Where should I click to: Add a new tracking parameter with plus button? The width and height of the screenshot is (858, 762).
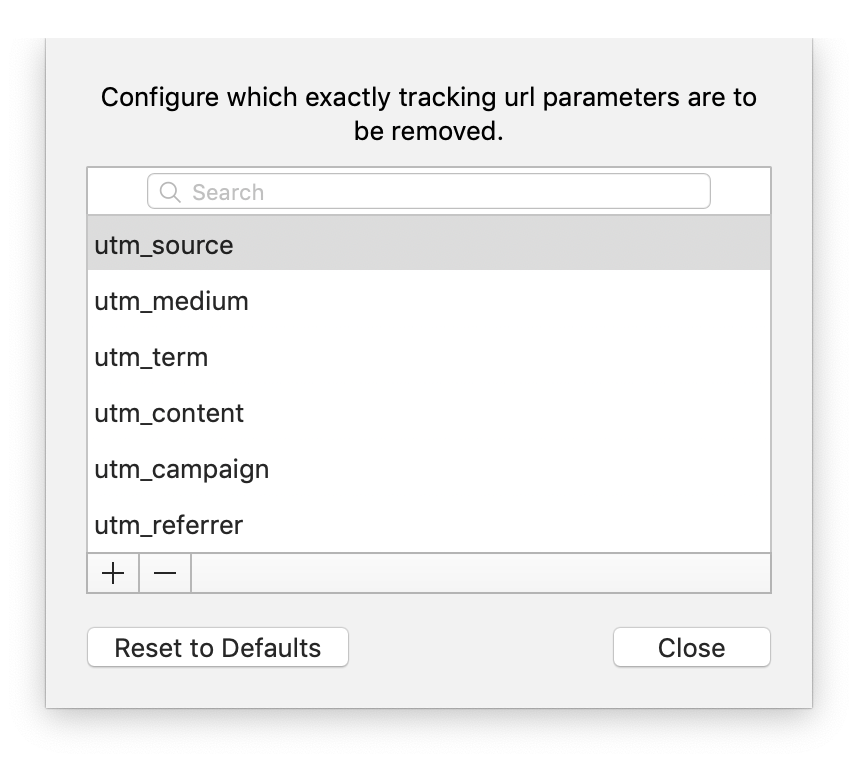[113, 572]
